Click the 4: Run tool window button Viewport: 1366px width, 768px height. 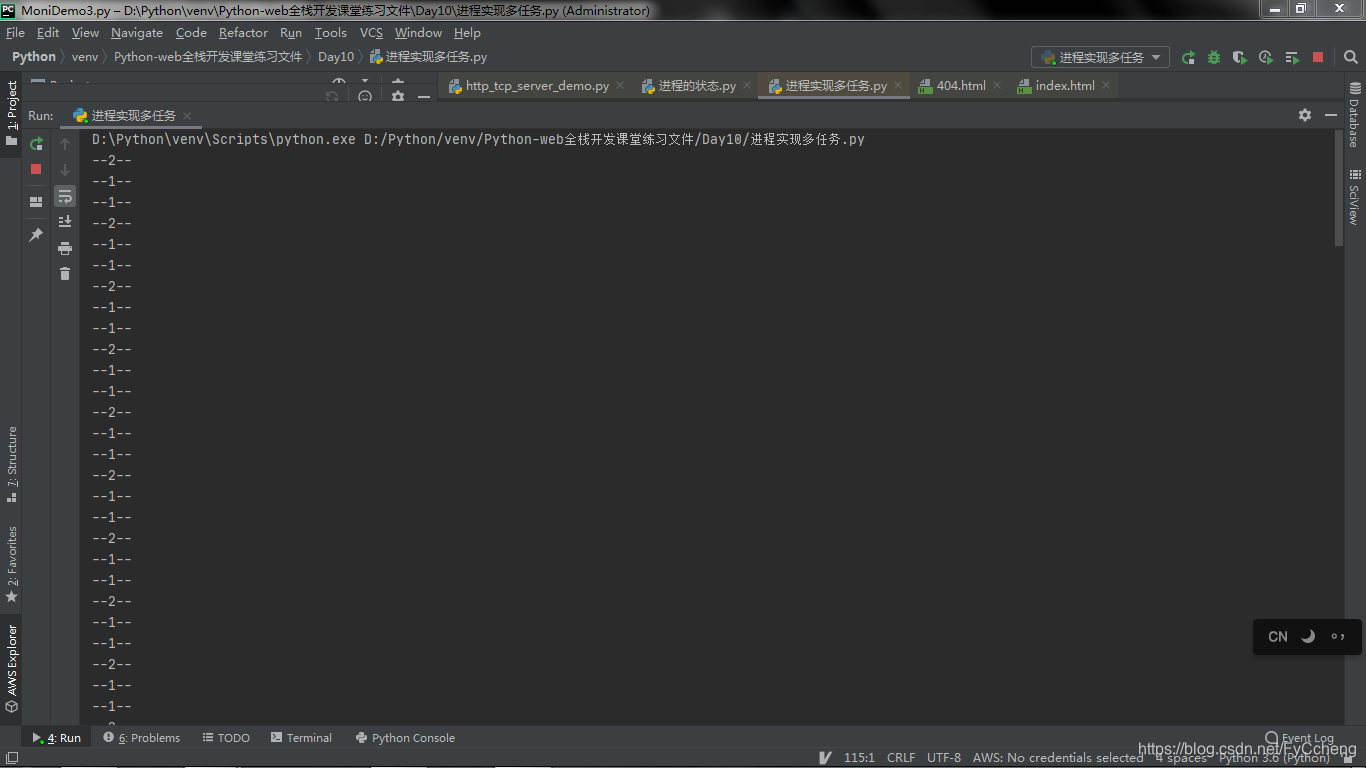coord(57,738)
